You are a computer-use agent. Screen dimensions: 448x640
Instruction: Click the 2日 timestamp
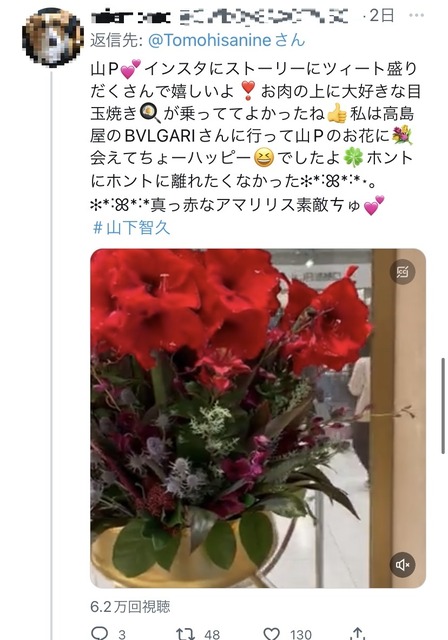(381, 16)
